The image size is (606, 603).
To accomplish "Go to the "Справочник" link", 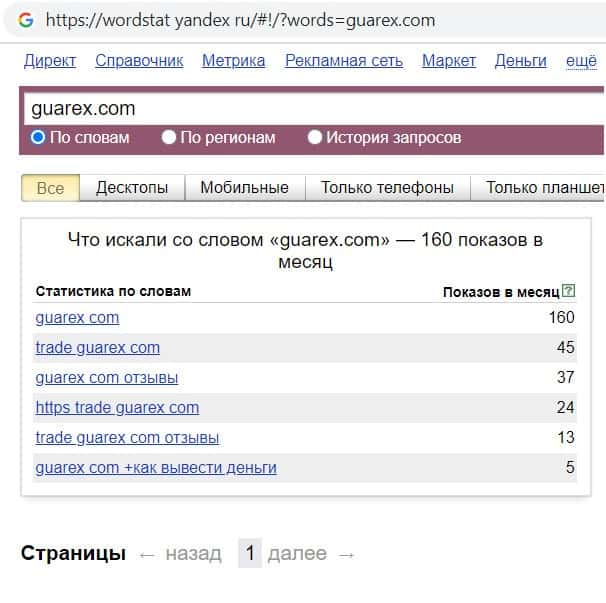I will pos(139,61).
